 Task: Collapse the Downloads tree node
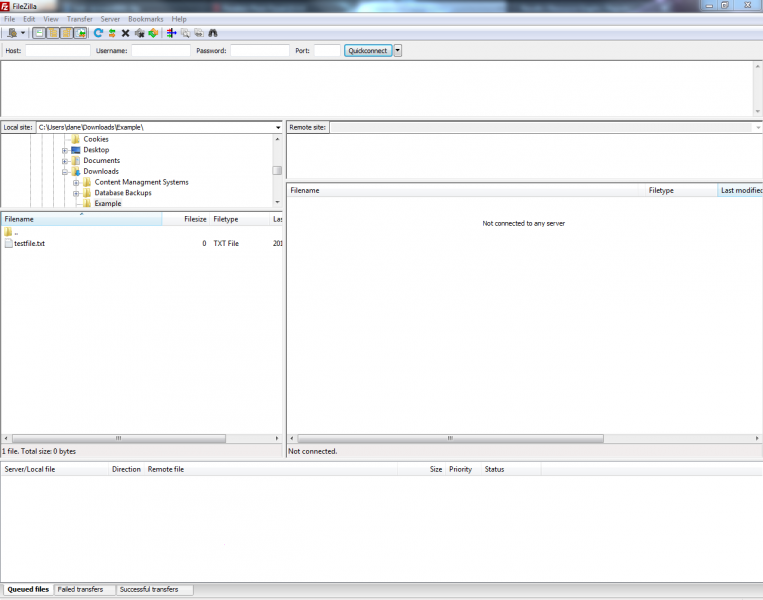(65, 172)
